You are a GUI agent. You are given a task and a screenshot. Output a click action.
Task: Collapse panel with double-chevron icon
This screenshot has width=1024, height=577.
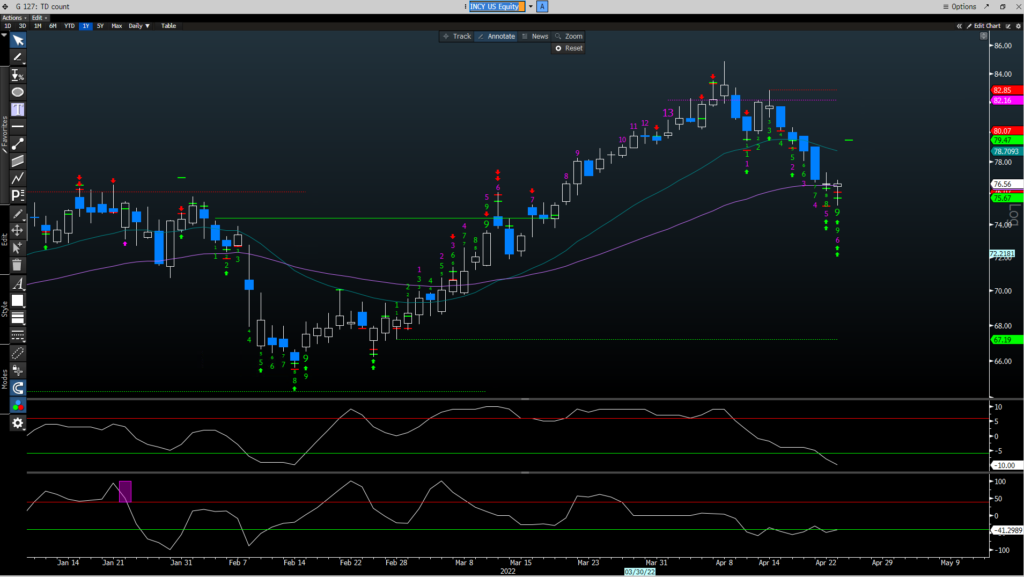(x=959, y=26)
